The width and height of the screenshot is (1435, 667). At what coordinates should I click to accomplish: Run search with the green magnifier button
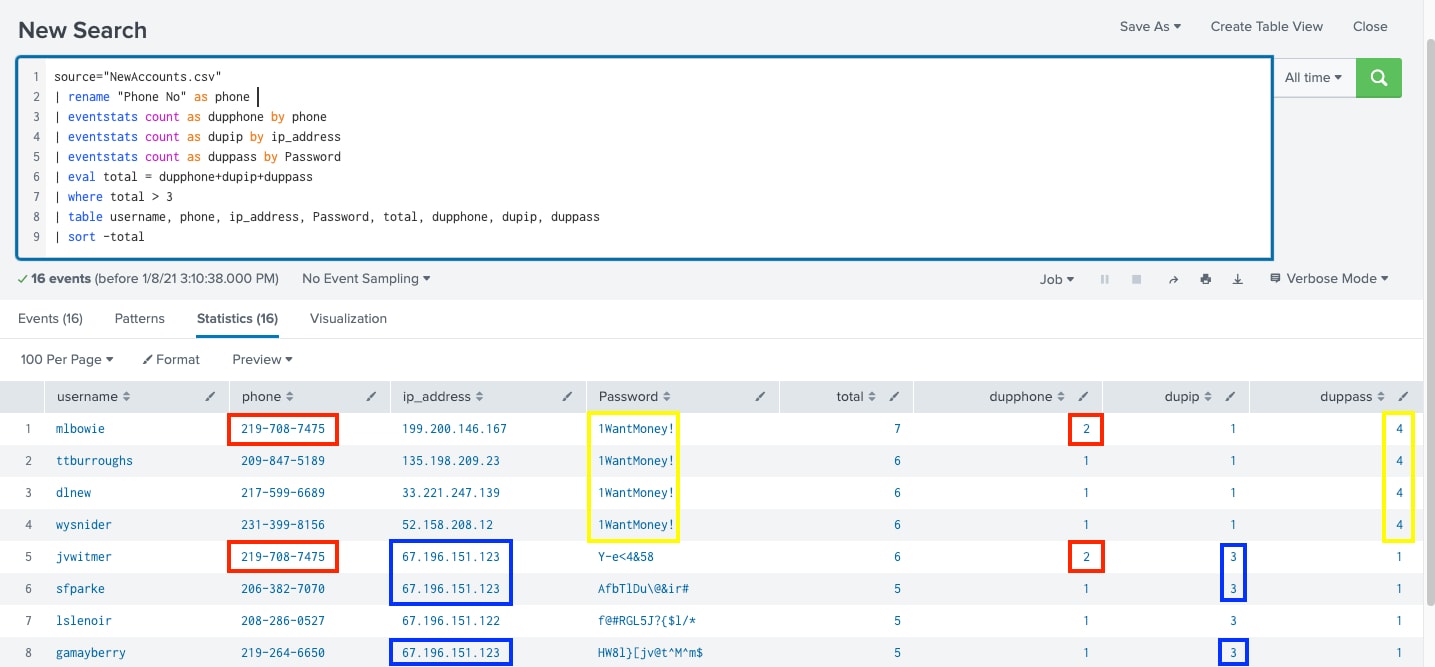tap(1378, 78)
